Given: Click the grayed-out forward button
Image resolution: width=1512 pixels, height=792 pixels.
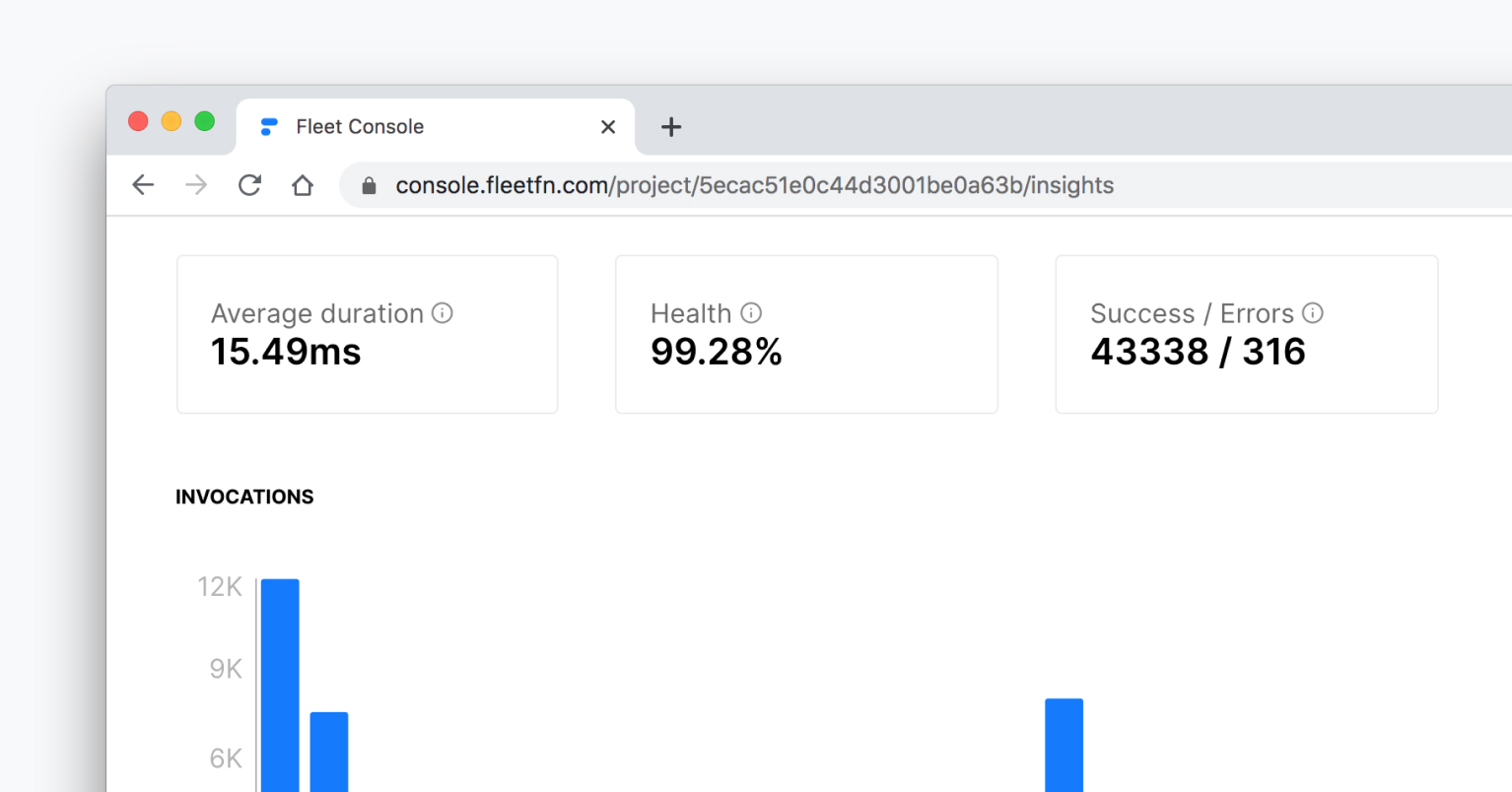Looking at the screenshot, I should (196, 184).
